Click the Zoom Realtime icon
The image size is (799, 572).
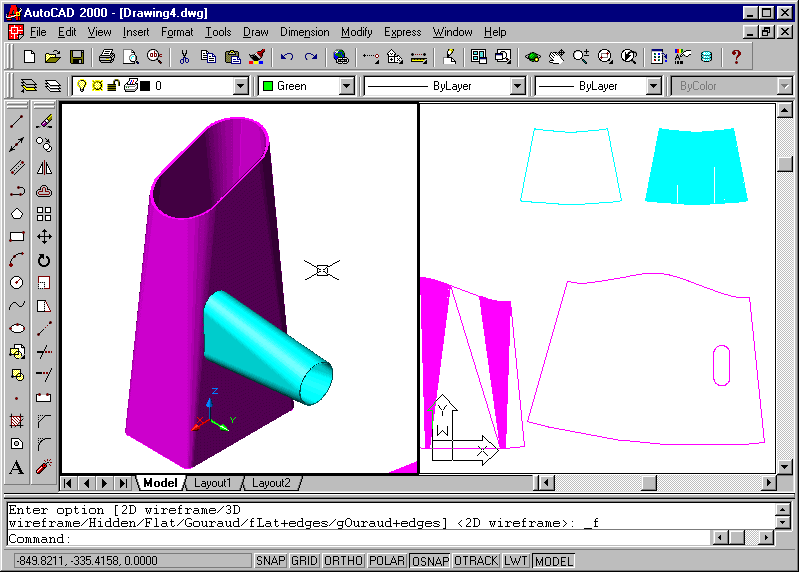(580, 57)
